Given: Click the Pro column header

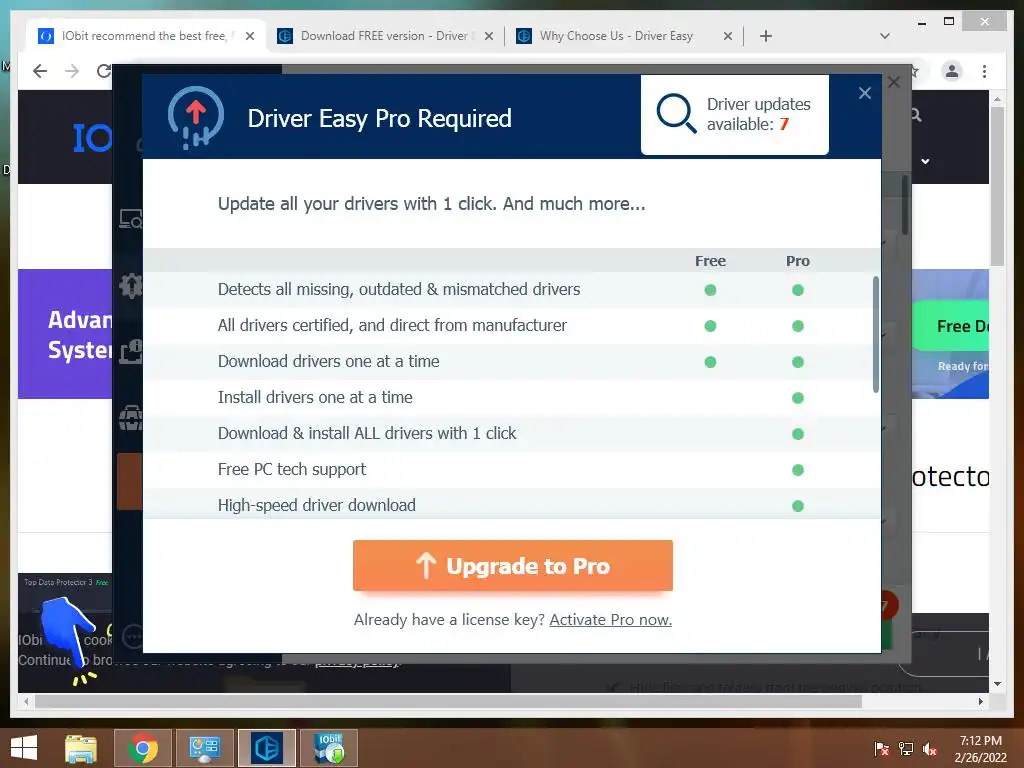Looking at the screenshot, I should 797,261.
